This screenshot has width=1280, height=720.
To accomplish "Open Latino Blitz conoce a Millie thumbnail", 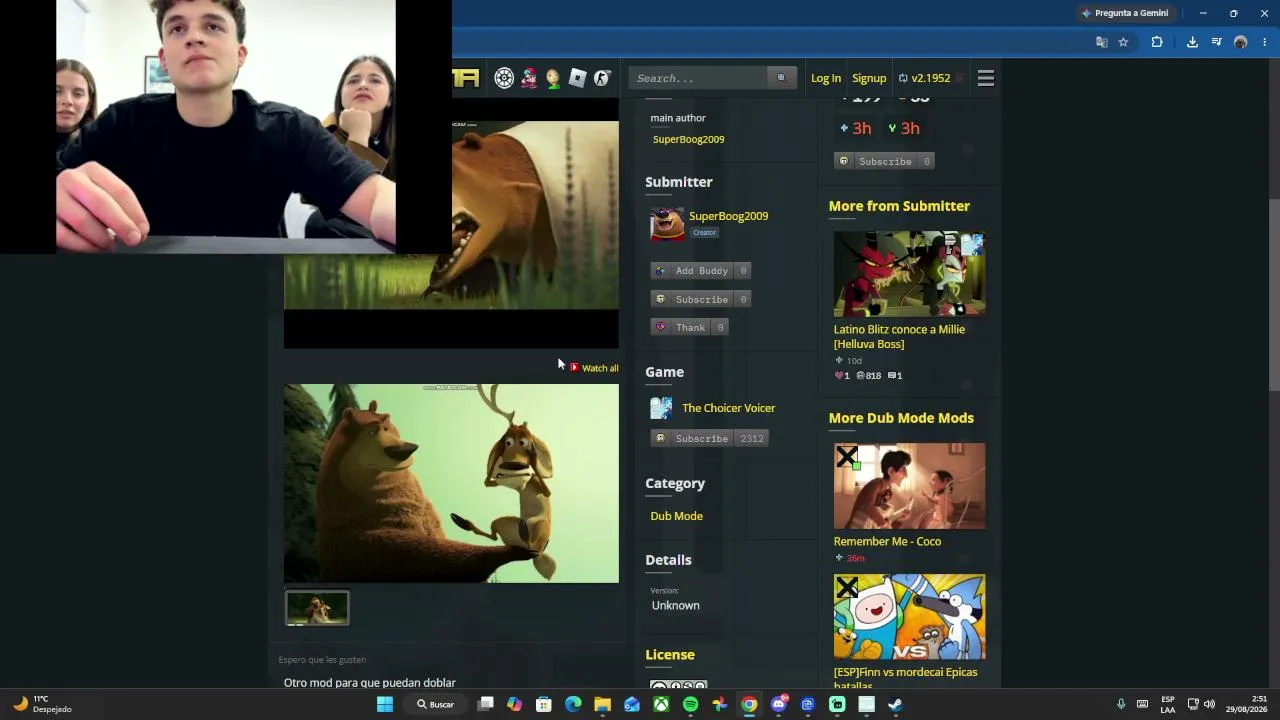I will pyautogui.click(x=909, y=273).
